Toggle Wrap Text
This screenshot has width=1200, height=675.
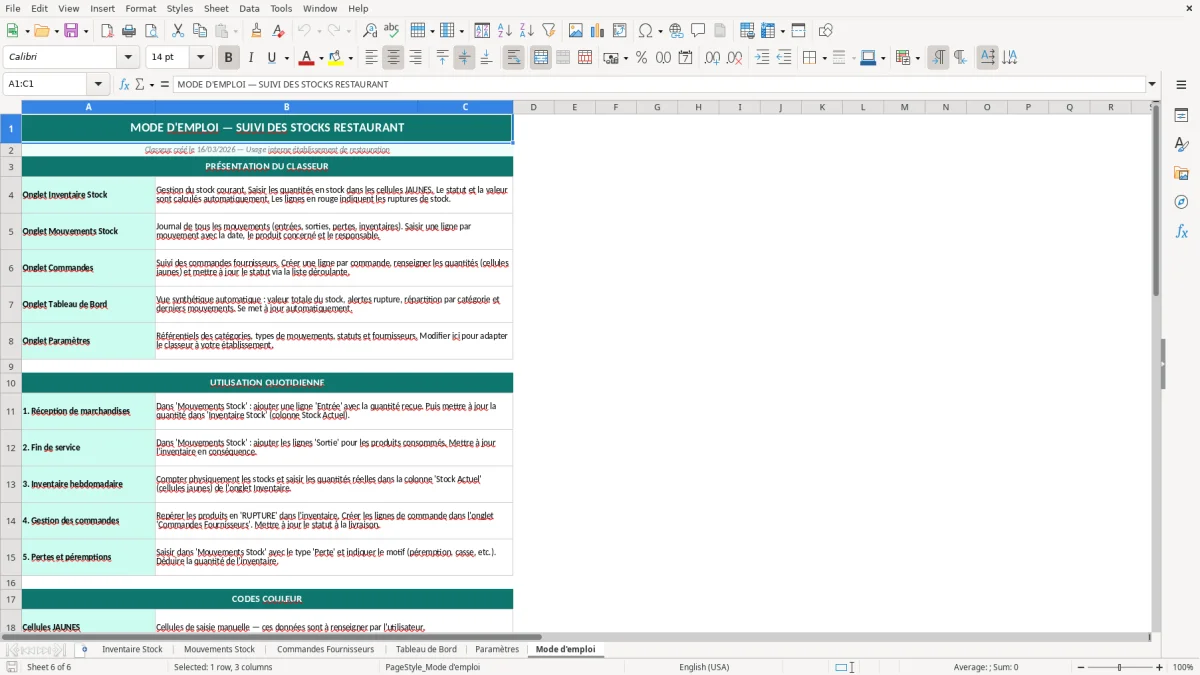[x=514, y=58]
